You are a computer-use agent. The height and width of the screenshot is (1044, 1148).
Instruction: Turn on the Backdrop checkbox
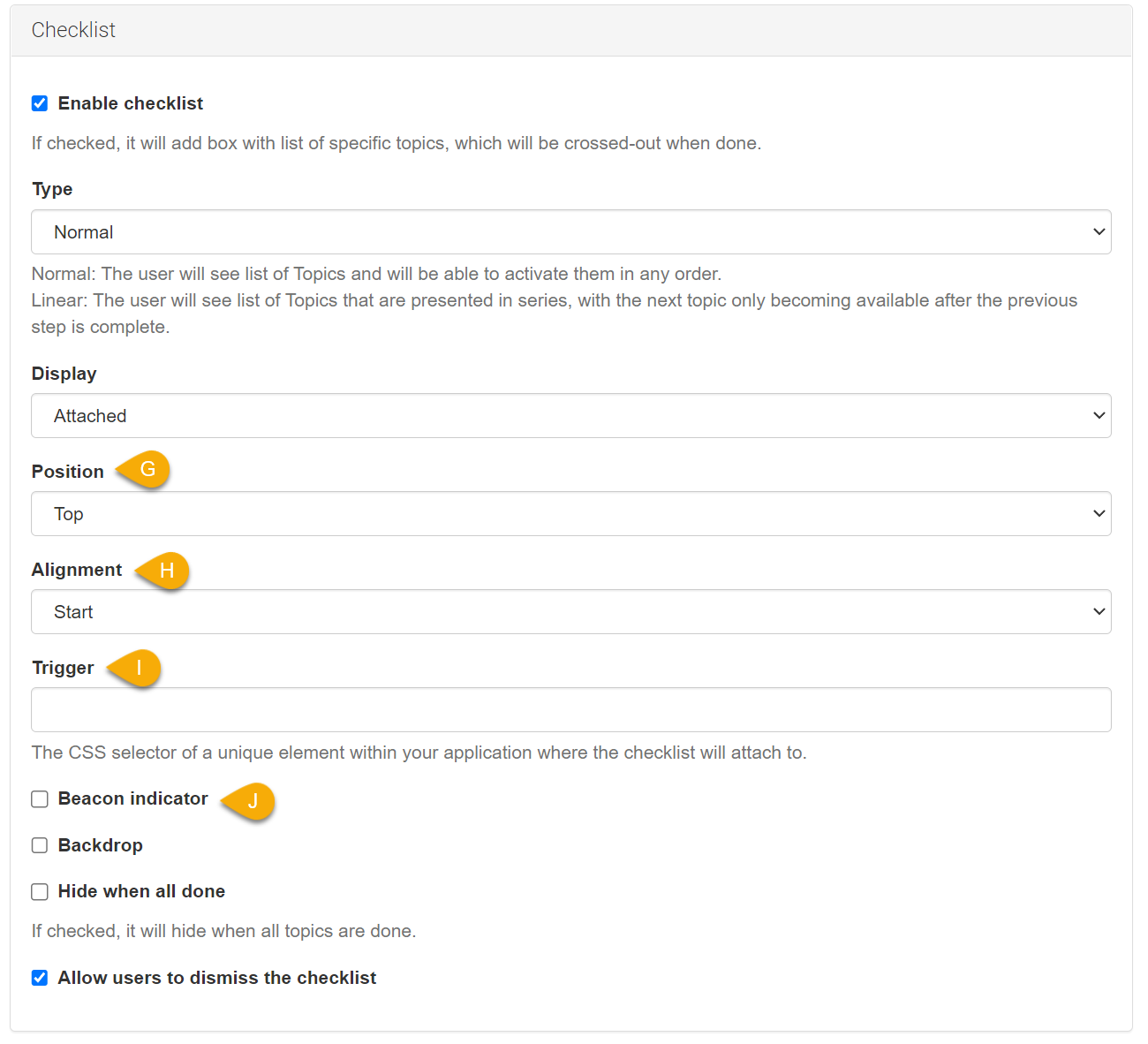[40, 845]
